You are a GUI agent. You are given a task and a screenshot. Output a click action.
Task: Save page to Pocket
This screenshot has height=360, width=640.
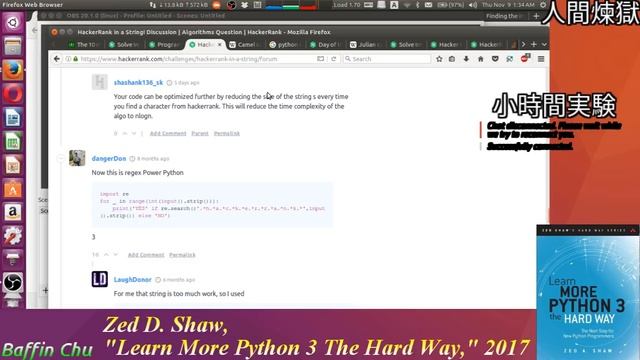tap(495, 59)
